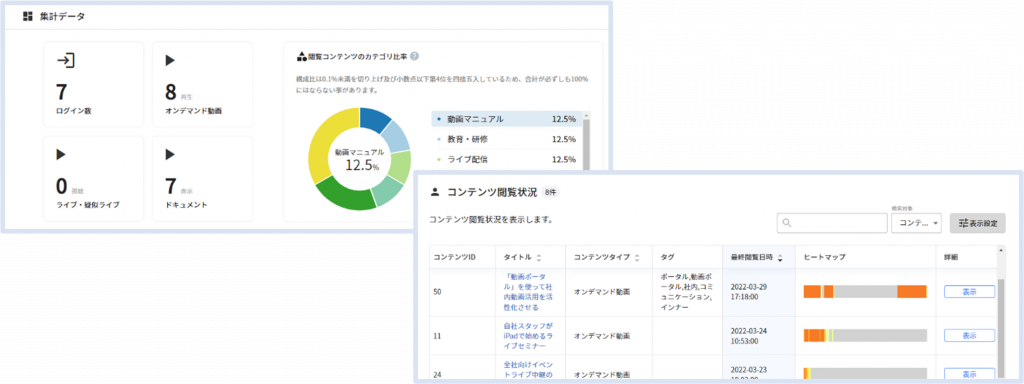
Task: Open the 「動画ポータル」を使って社内動画活用 title link
Action: [x=529, y=292]
